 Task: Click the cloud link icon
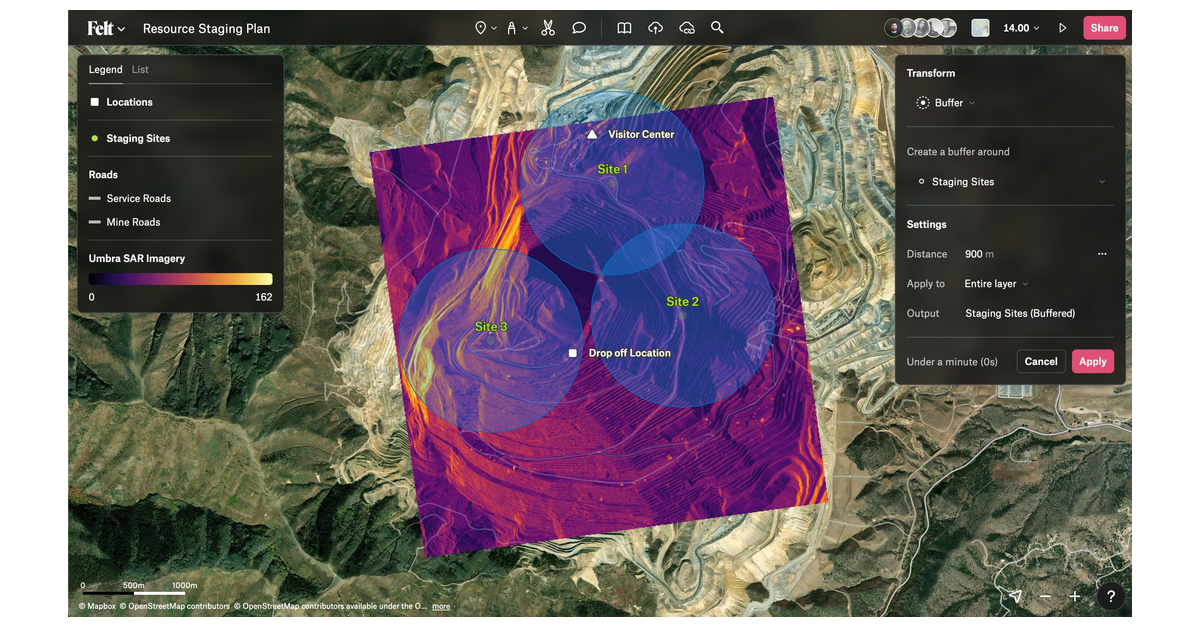click(687, 28)
